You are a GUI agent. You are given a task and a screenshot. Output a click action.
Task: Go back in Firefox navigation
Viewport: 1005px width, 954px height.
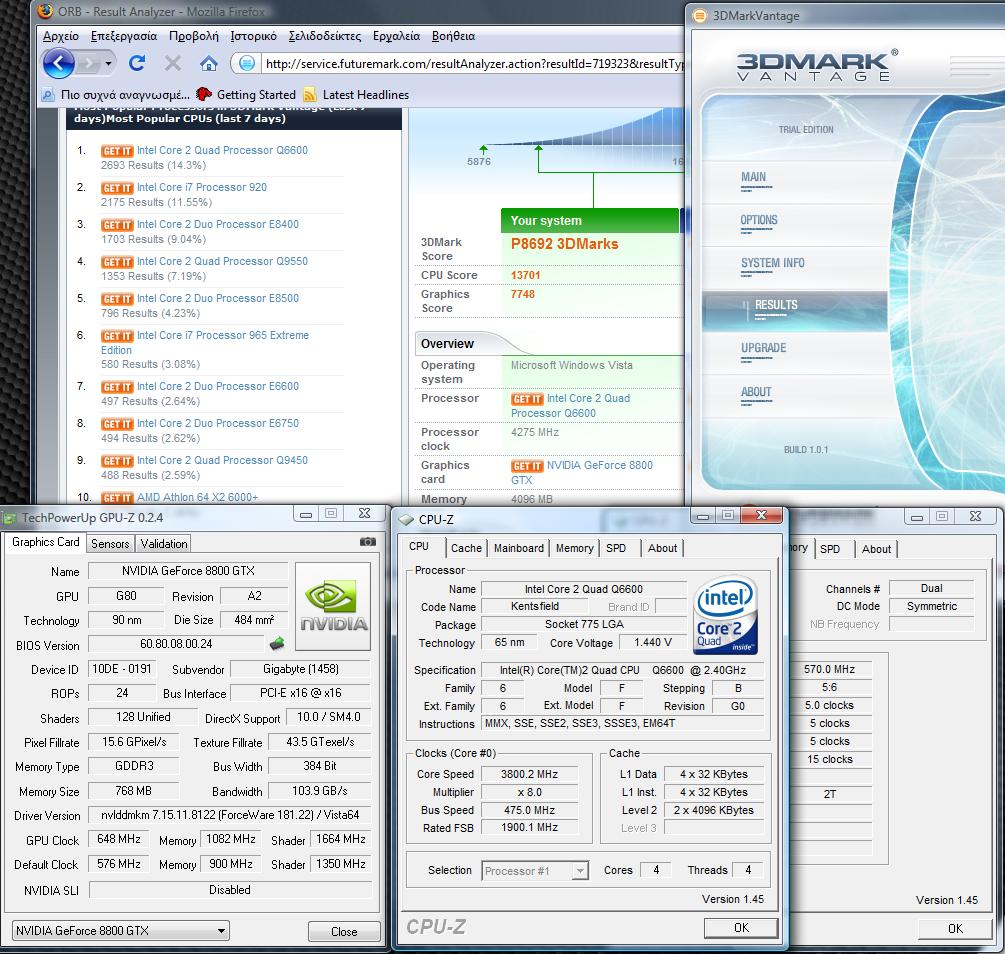click(59, 63)
